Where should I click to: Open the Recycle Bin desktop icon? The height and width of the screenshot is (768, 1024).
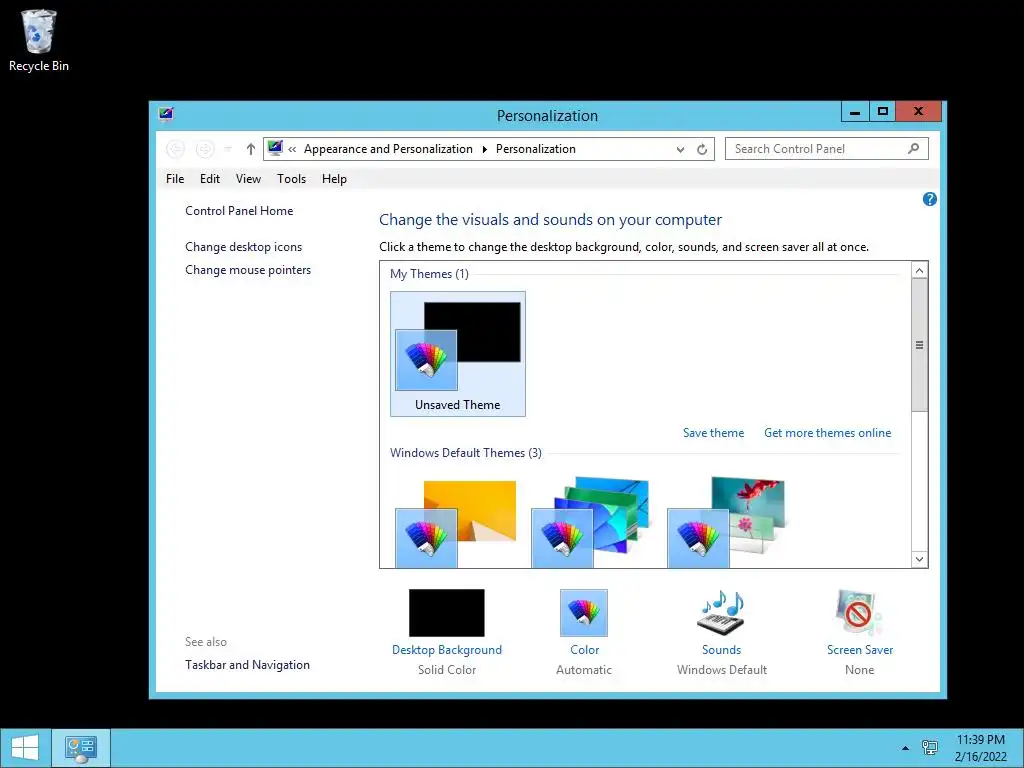pos(39,40)
